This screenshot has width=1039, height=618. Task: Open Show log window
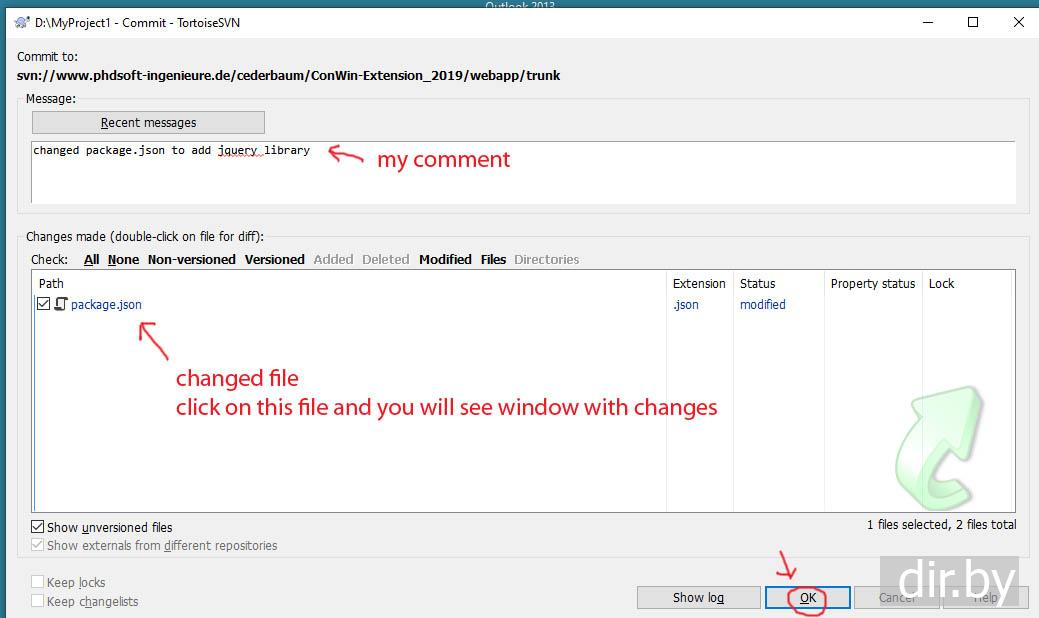[698, 597]
